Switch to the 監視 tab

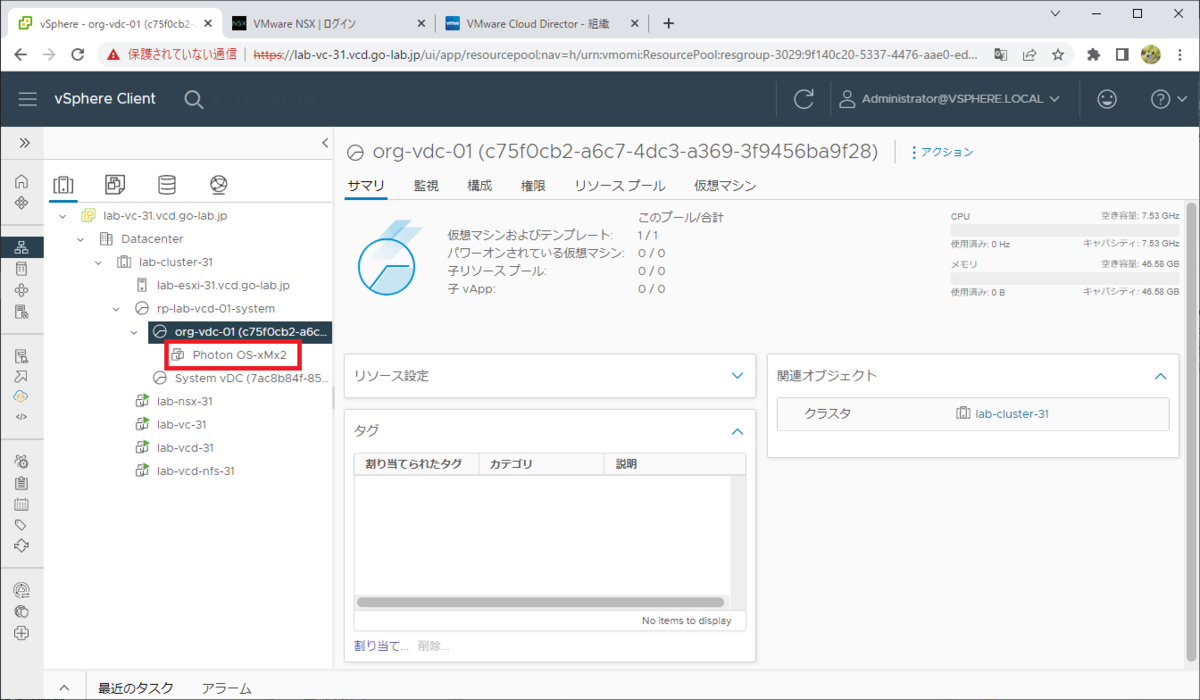click(426, 185)
